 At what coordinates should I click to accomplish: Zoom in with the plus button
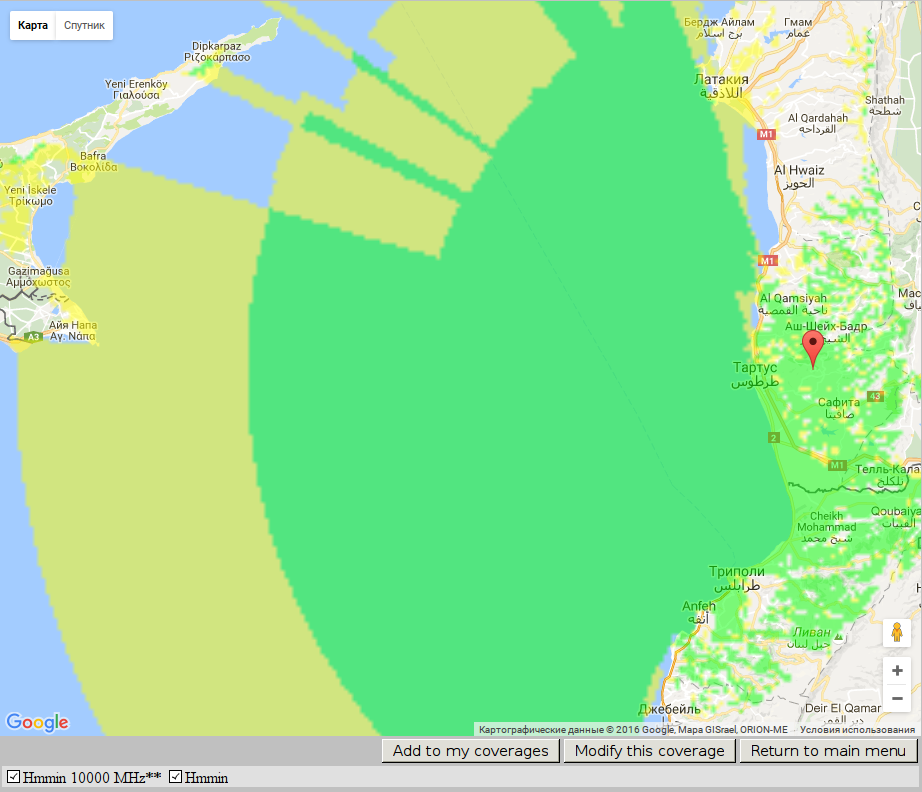pos(896,671)
